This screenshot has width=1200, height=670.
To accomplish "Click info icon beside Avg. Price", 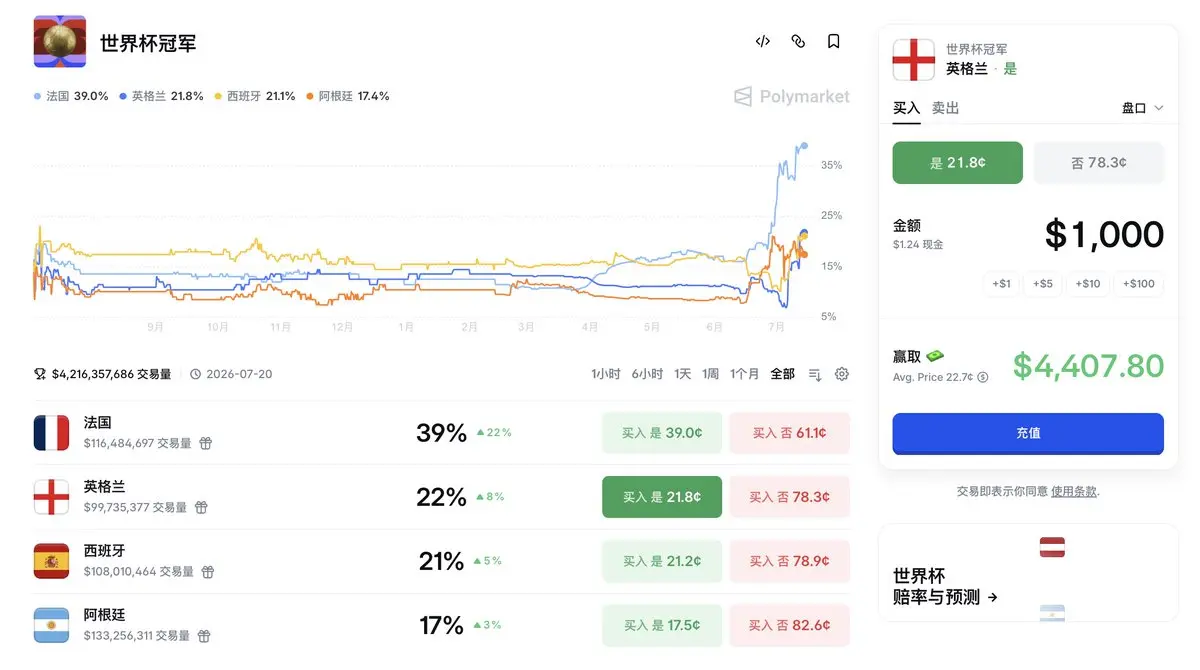I will [x=983, y=378].
